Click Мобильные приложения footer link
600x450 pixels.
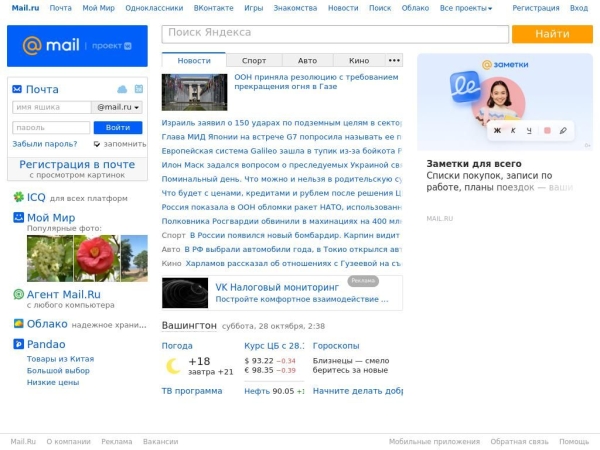click(x=434, y=442)
